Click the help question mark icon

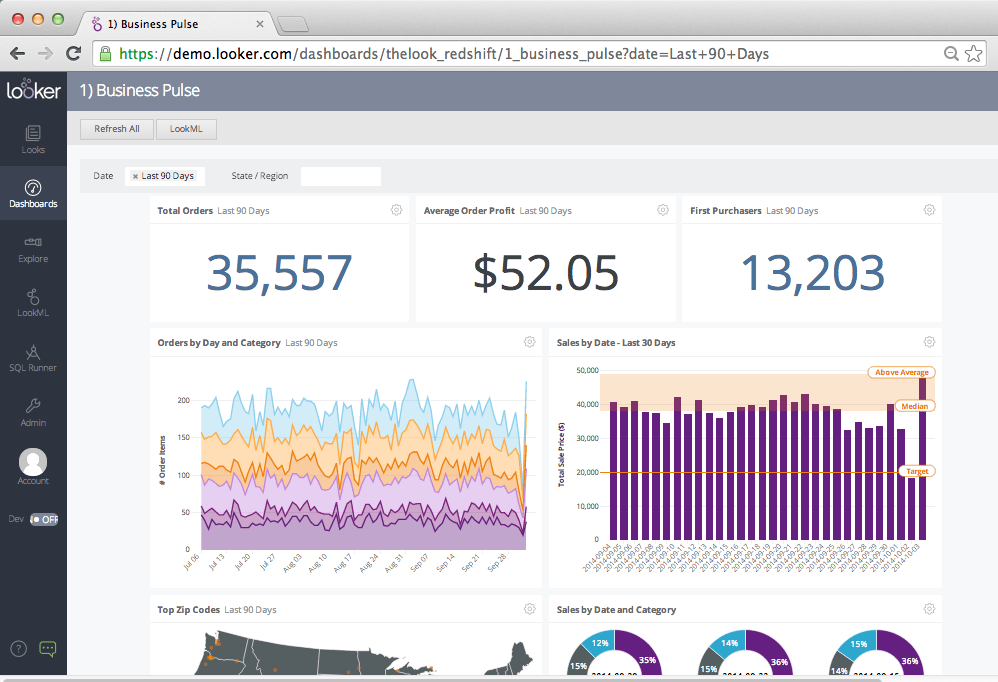click(17, 649)
